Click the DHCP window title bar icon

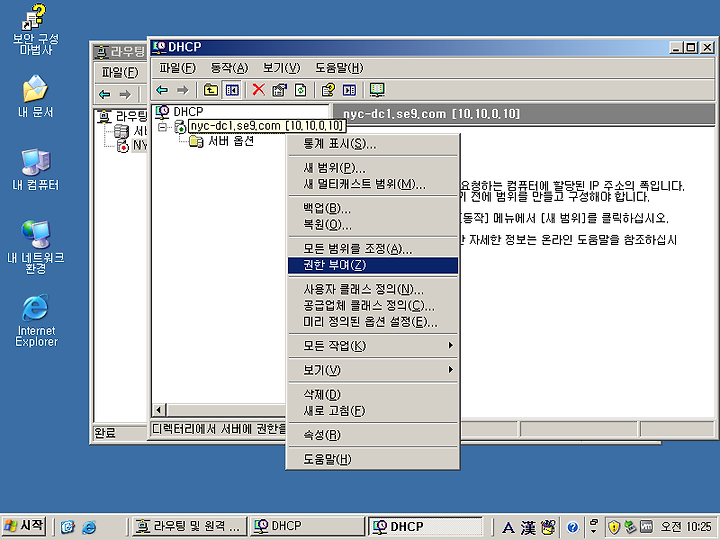tap(159, 47)
